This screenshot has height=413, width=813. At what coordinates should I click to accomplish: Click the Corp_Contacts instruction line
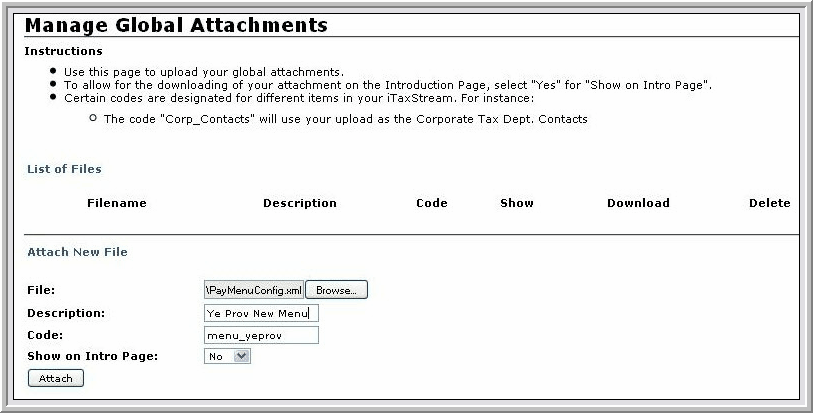(x=345, y=119)
